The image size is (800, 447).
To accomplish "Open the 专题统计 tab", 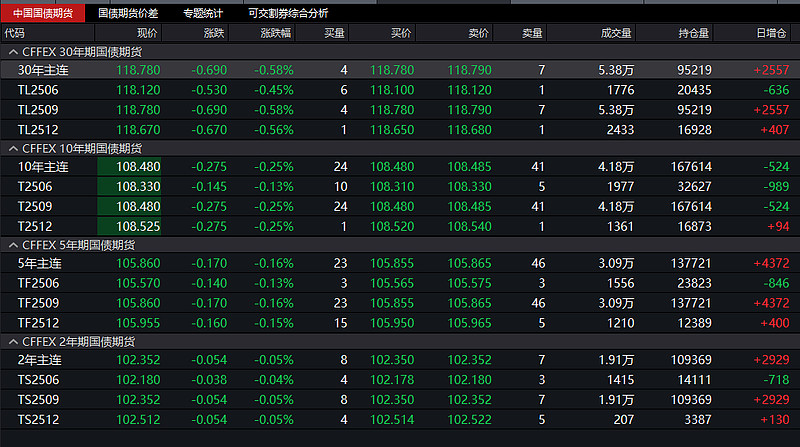I will click(203, 13).
